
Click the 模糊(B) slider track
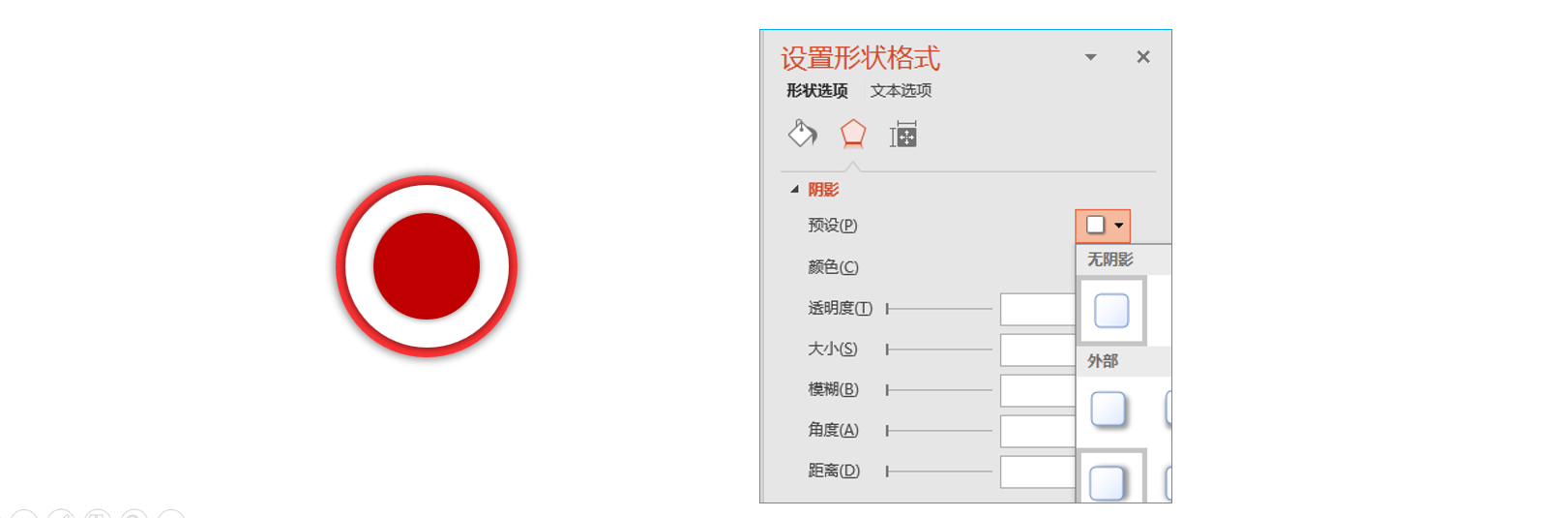939,390
